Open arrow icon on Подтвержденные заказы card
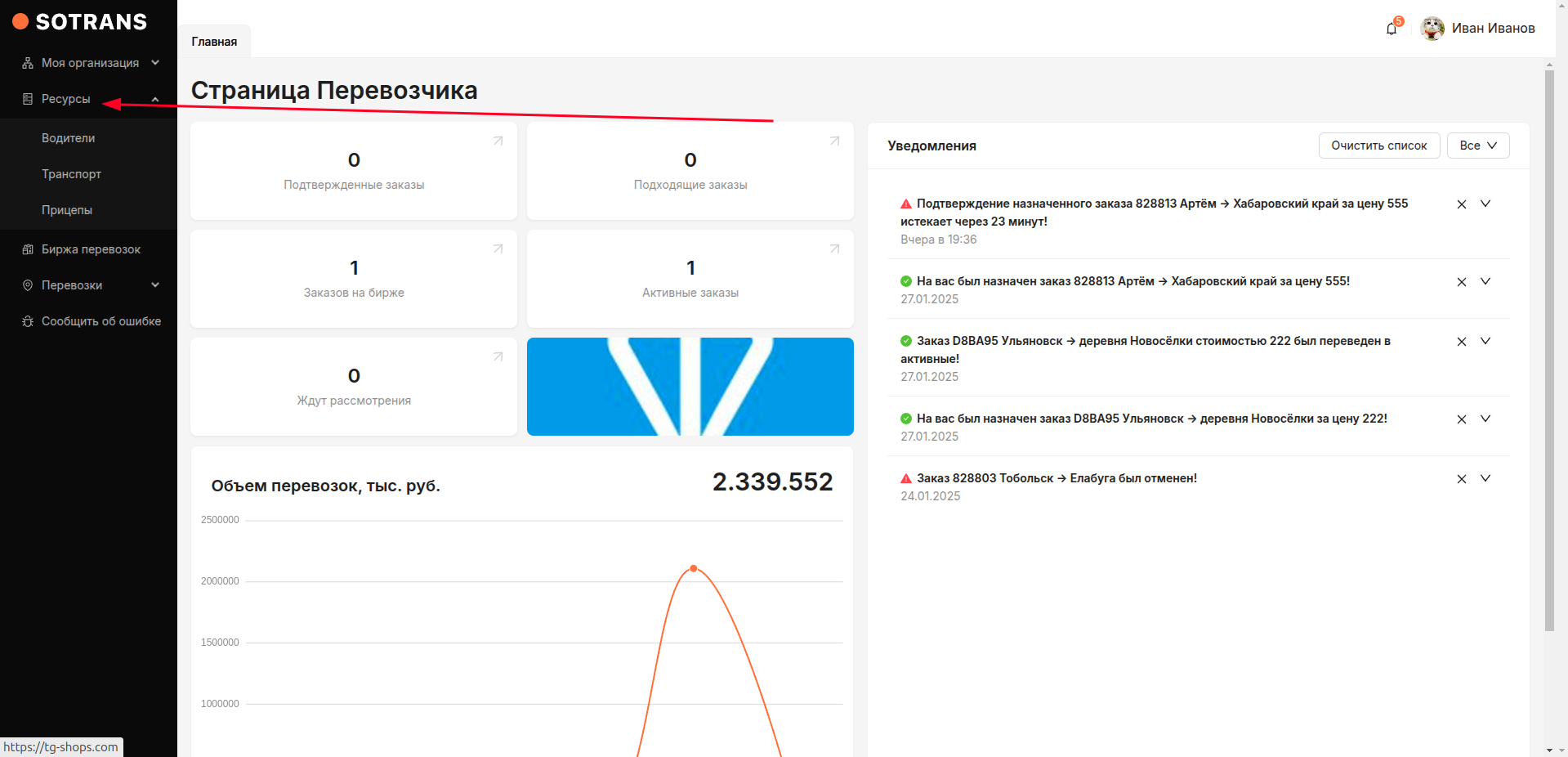This screenshot has width=1568, height=757. coord(498,141)
